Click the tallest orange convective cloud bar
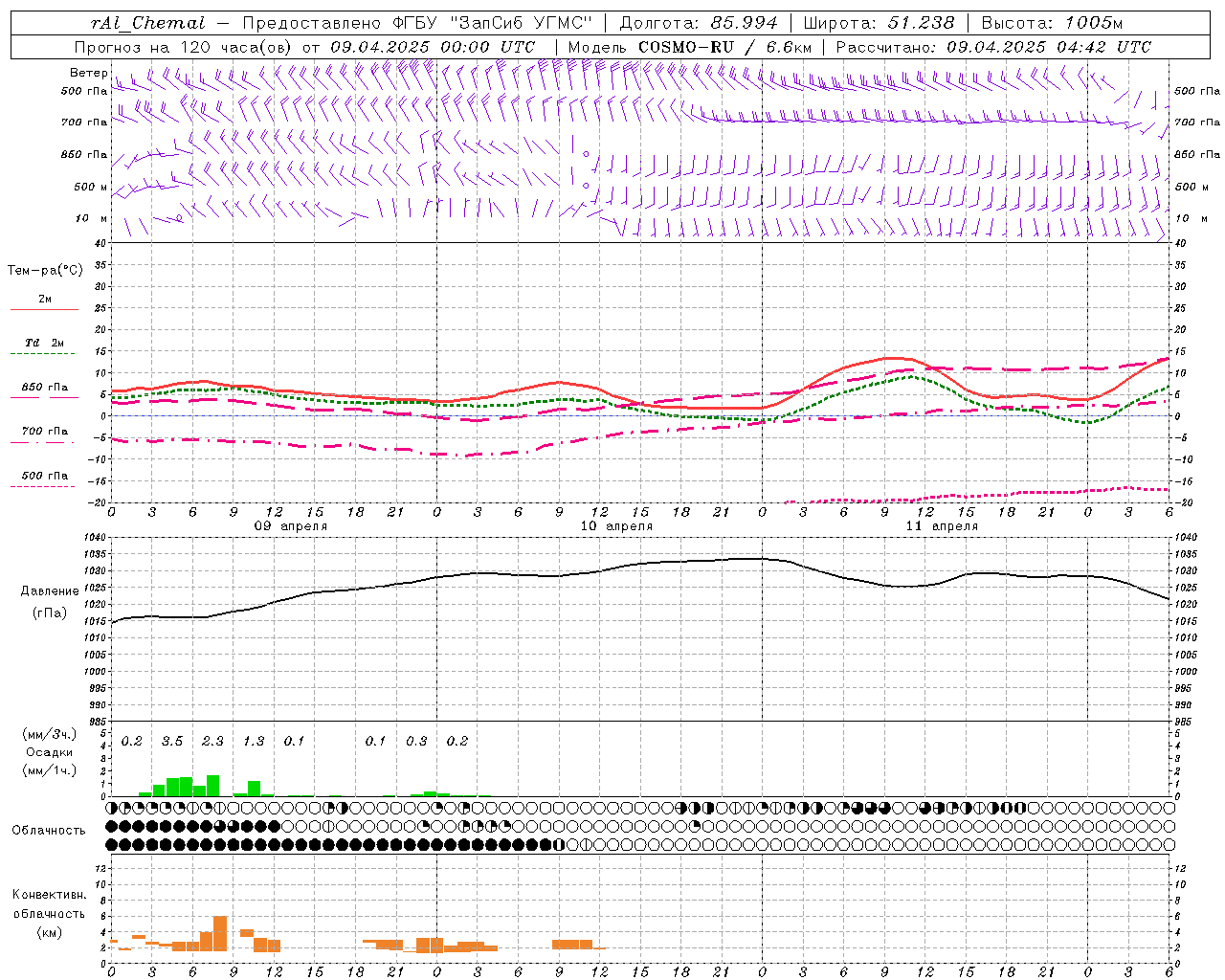Image resolution: width=1225 pixels, height=980 pixels. 220,933
